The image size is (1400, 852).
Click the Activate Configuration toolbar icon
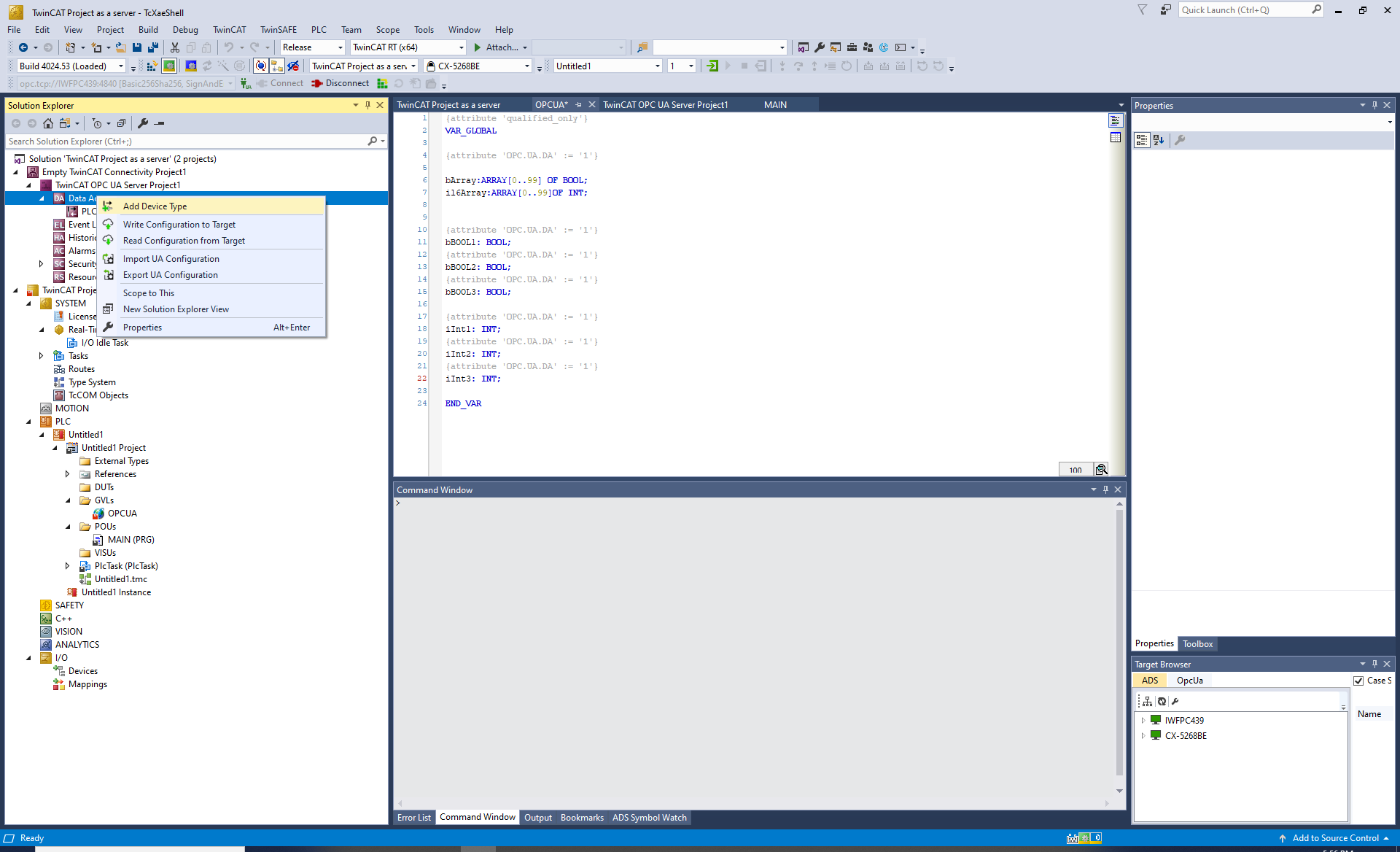click(x=152, y=66)
